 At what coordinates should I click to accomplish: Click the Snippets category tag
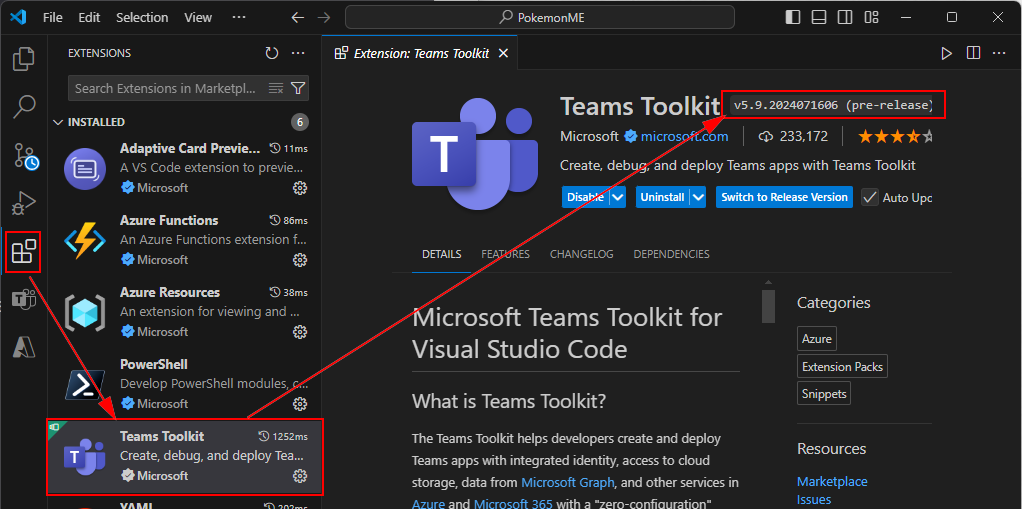(x=824, y=394)
